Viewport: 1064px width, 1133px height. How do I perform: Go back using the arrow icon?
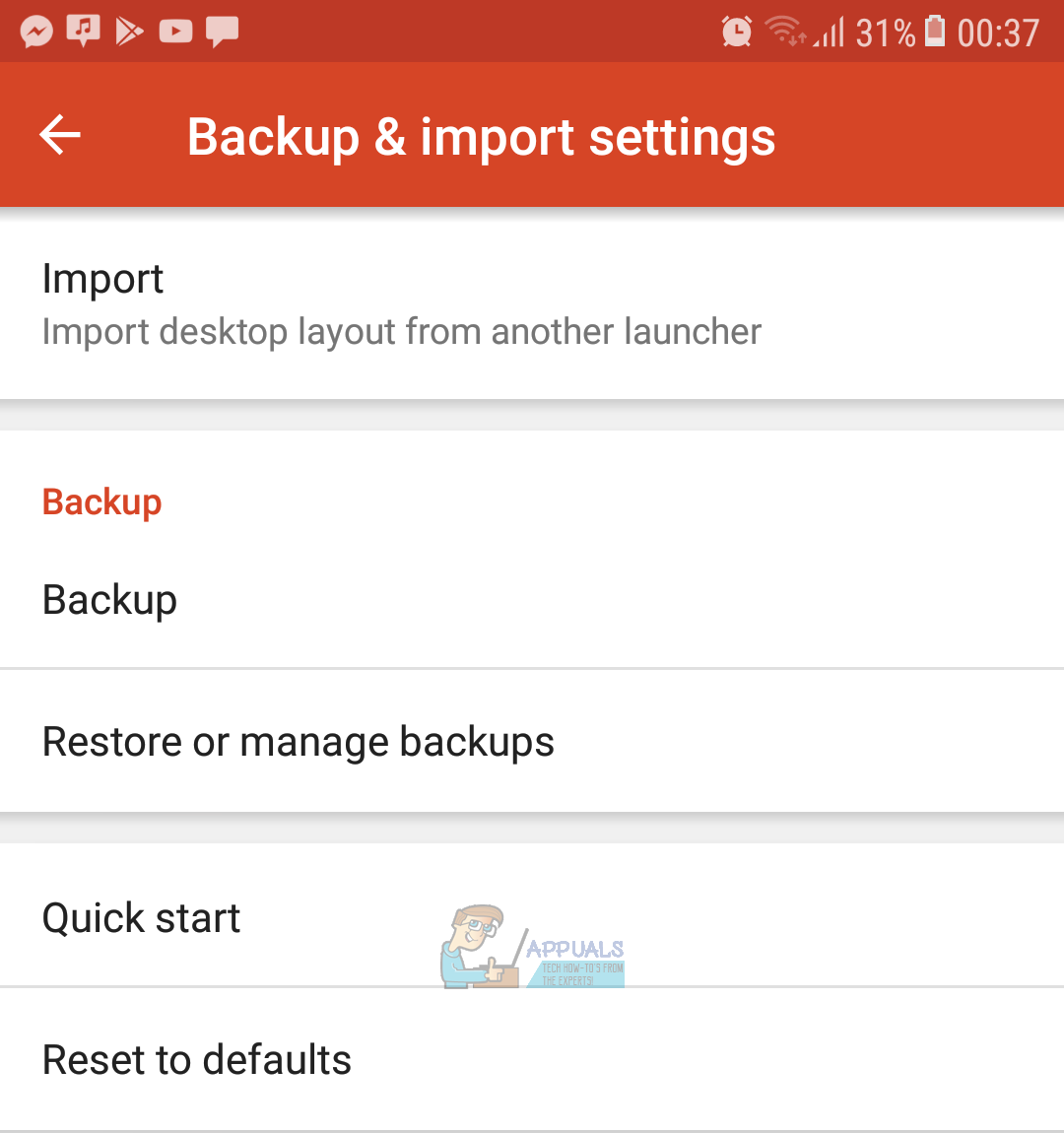tap(60, 136)
